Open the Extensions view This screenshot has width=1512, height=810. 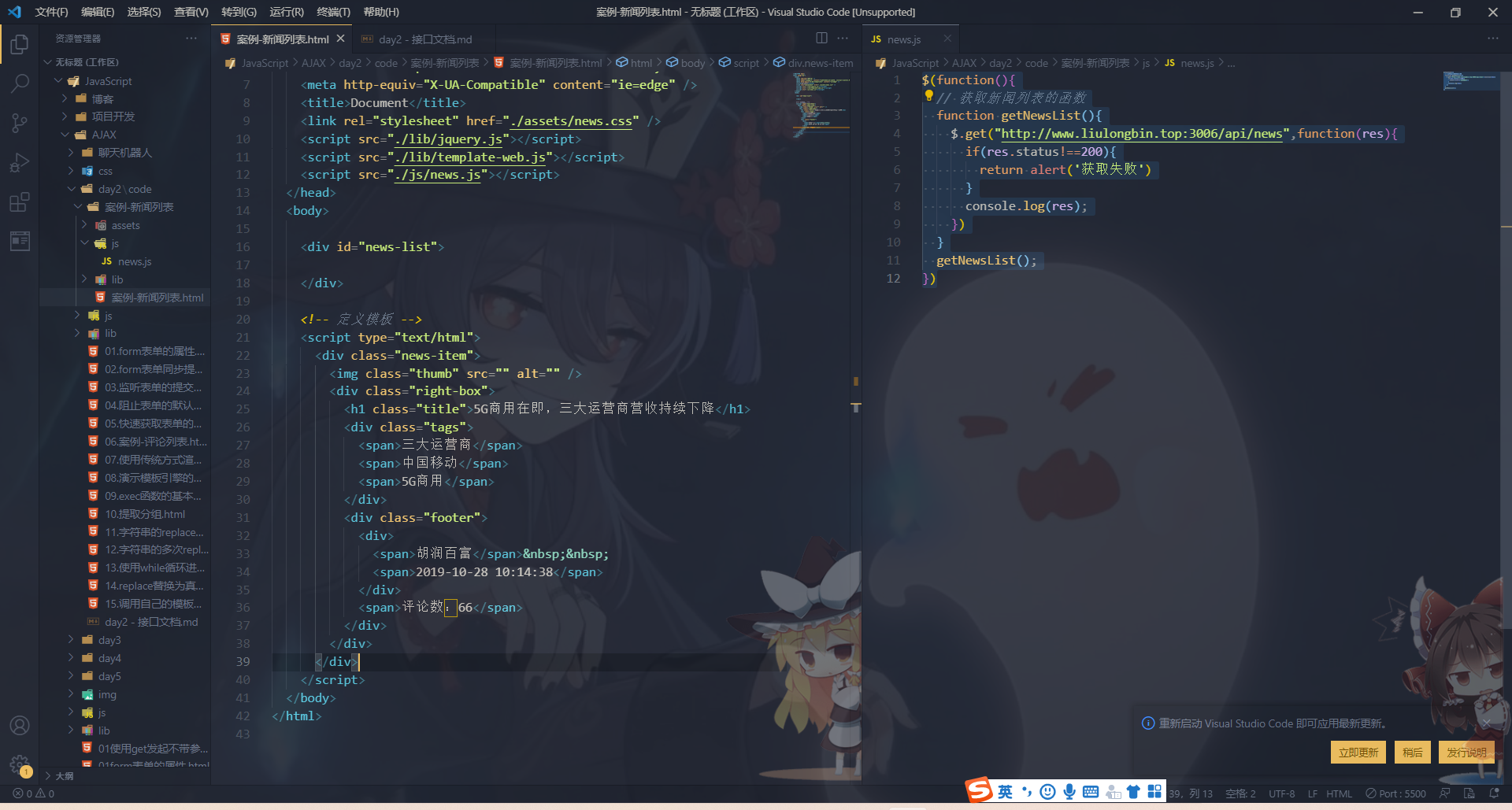tap(20, 202)
